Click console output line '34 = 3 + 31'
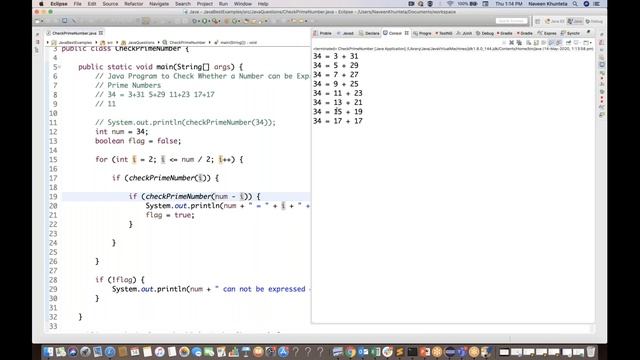This screenshot has width=640, height=360. click(x=336, y=56)
